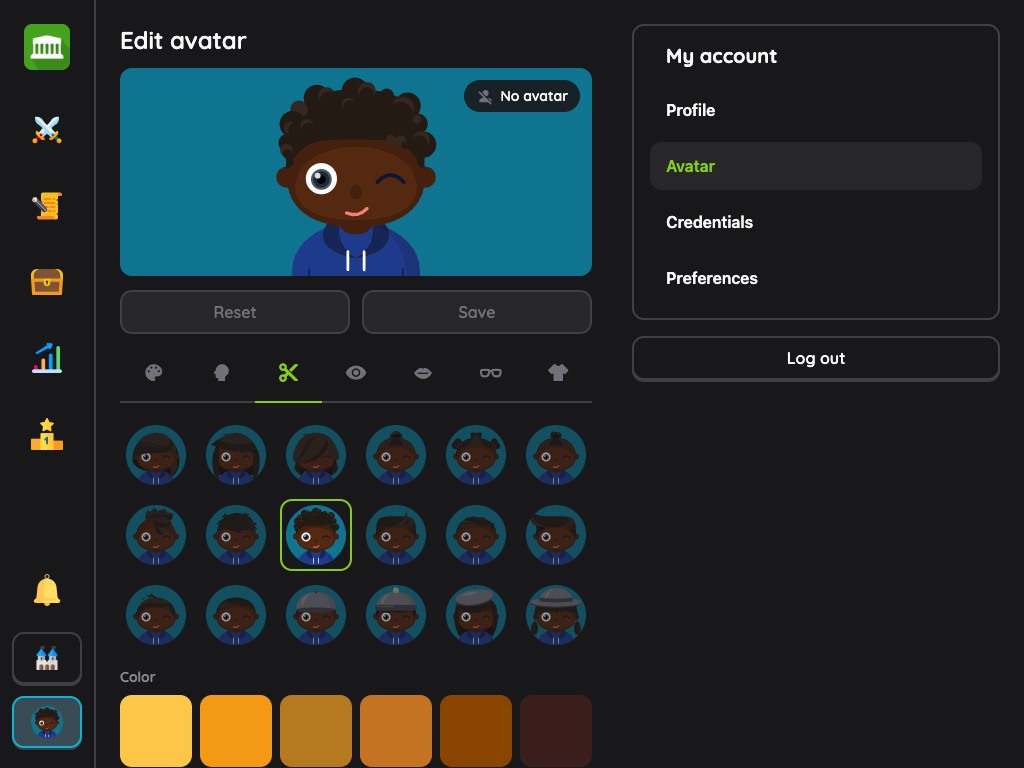
Task: Open the leaderboard podium icon
Action: pyautogui.click(x=47, y=434)
